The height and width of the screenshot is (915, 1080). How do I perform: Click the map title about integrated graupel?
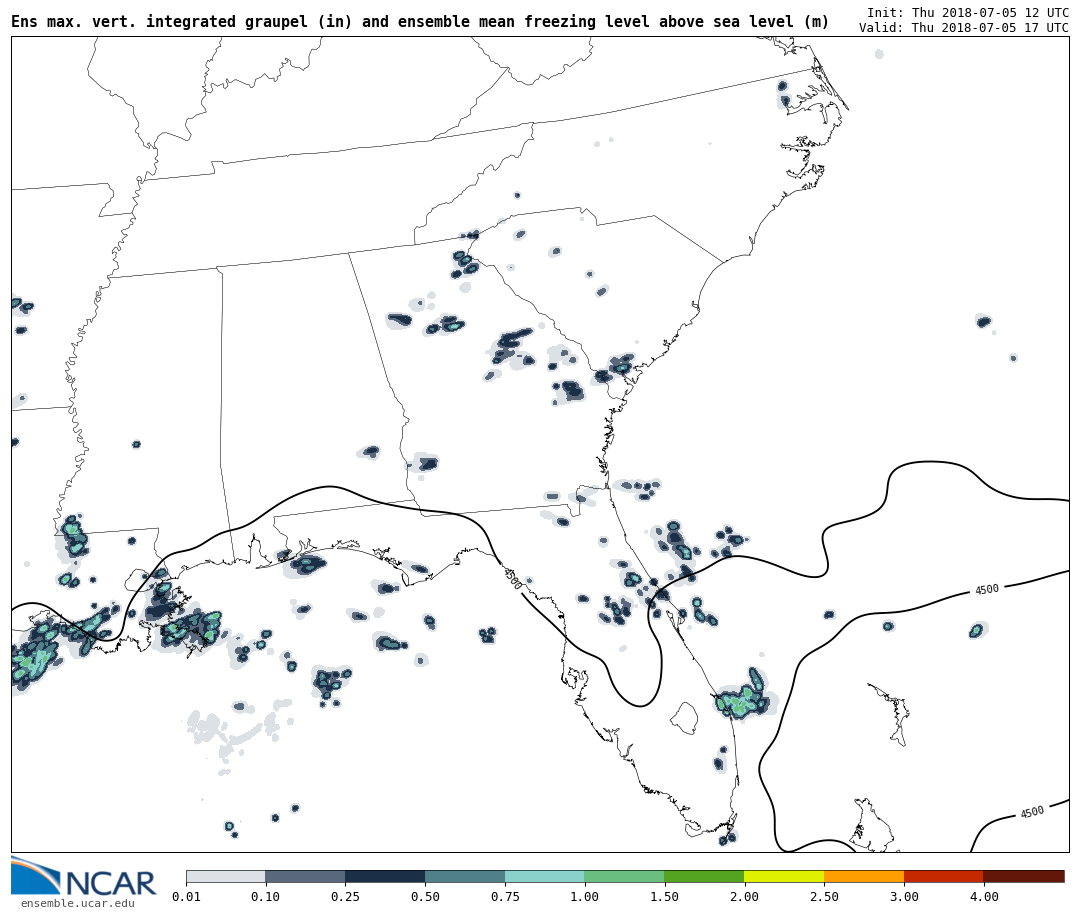[420, 22]
